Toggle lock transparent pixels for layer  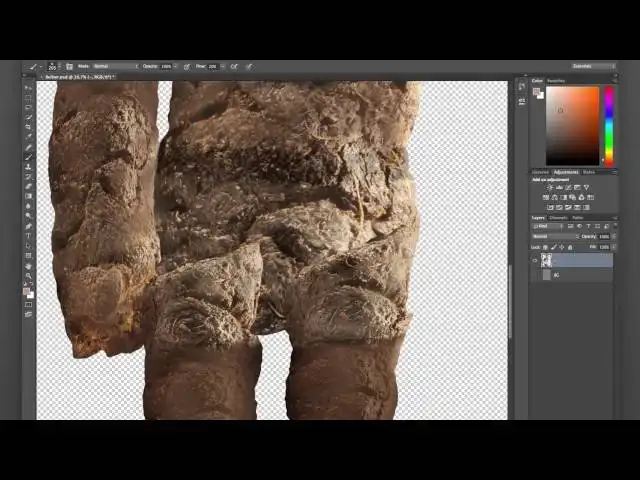[546, 246]
